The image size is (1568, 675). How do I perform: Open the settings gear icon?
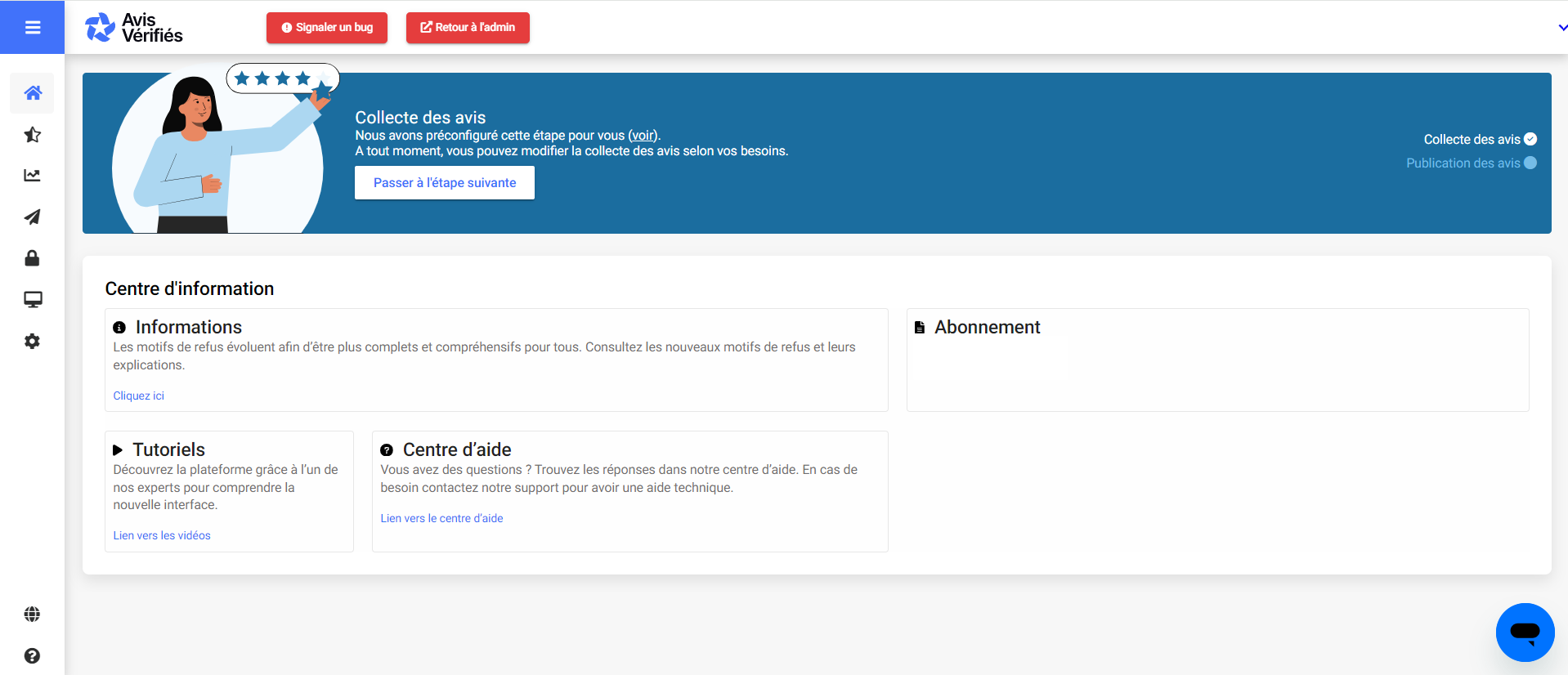point(33,342)
